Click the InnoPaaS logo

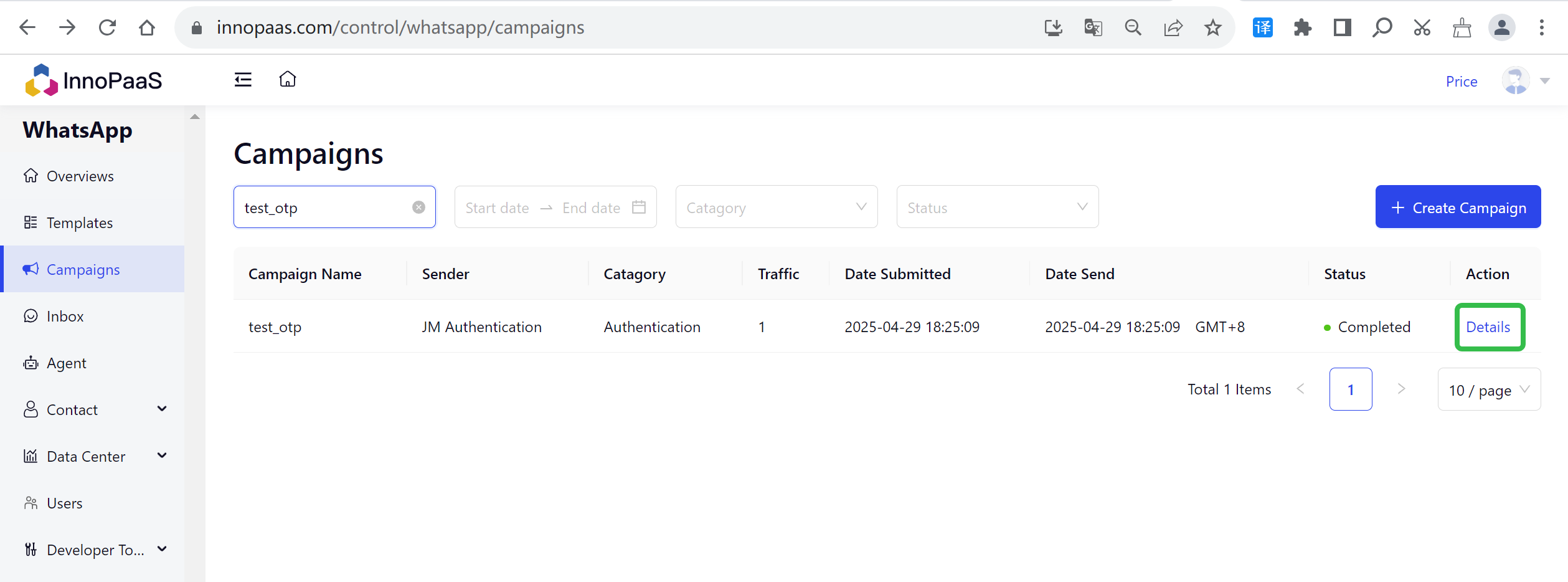click(93, 80)
